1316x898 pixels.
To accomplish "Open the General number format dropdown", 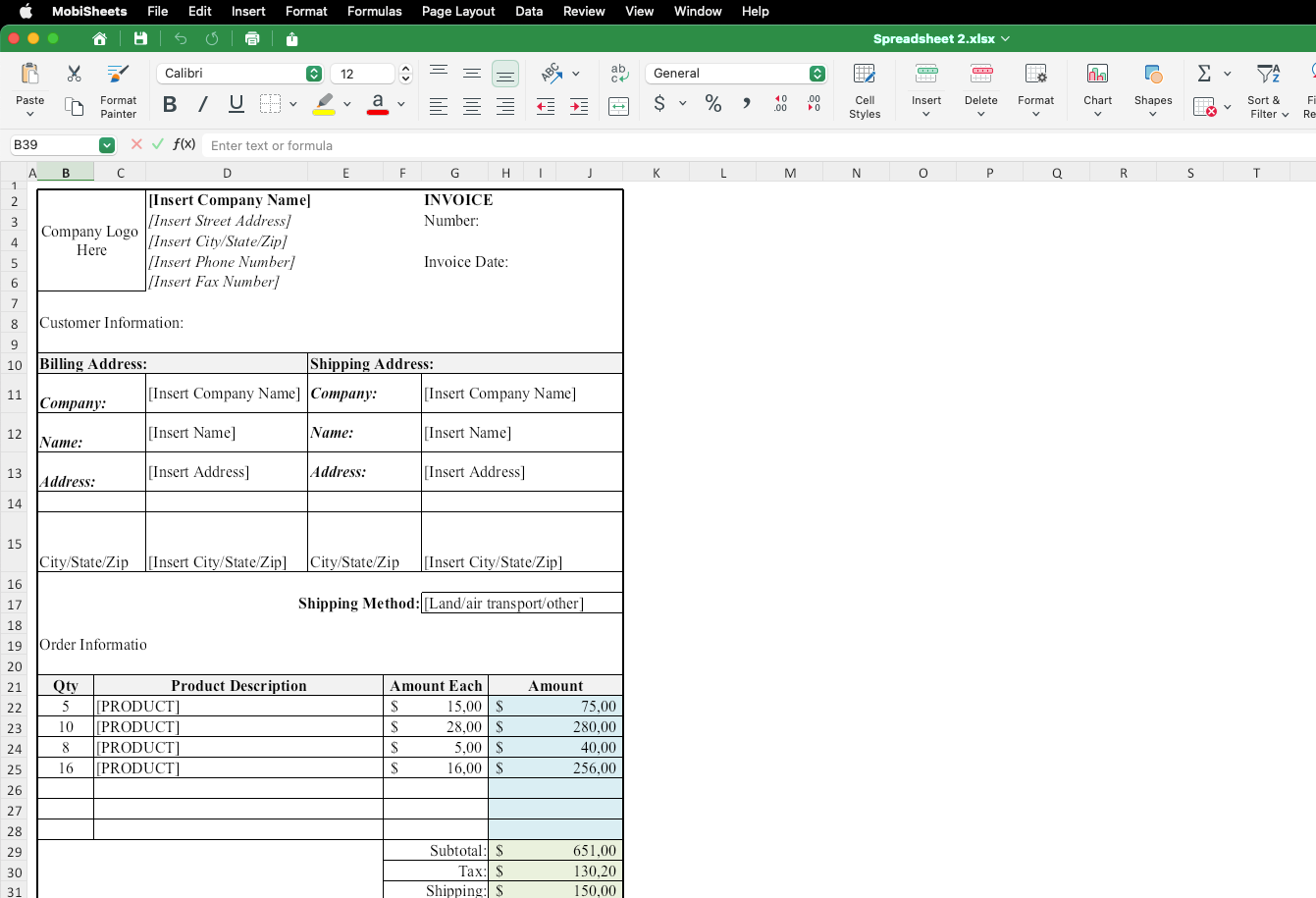I will click(816, 74).
